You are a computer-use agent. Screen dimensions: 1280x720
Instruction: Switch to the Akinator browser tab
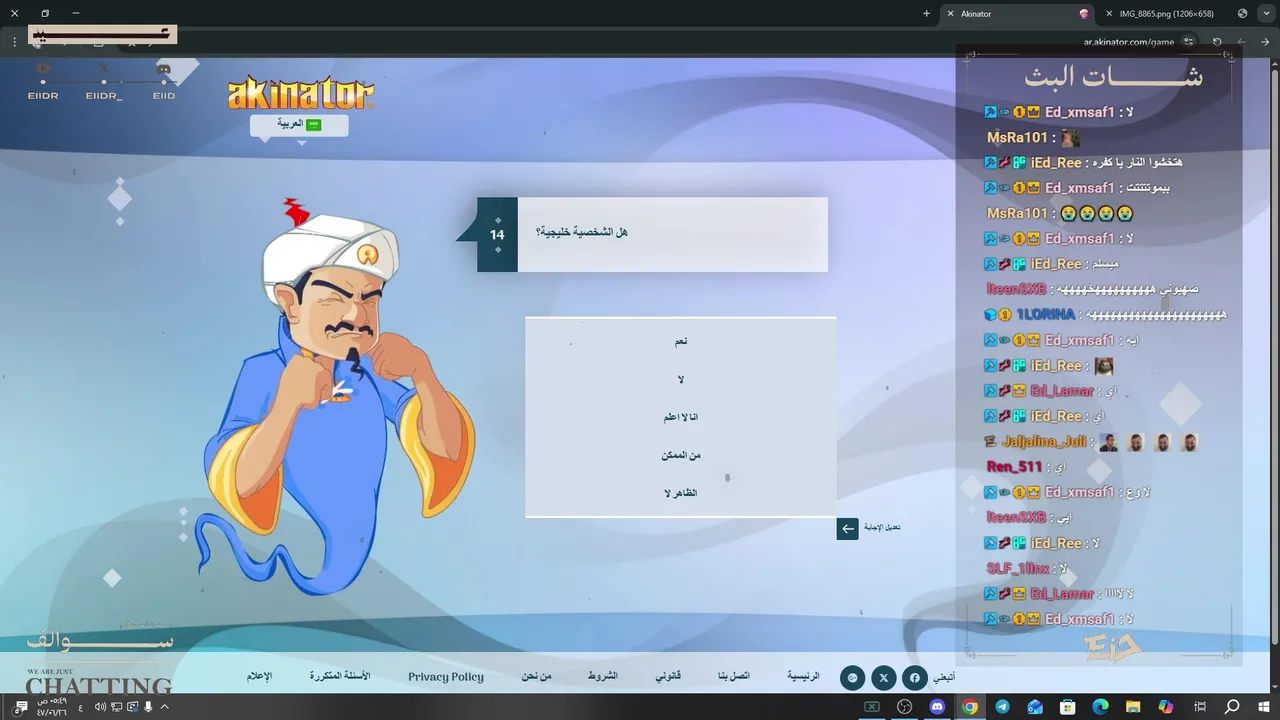pyautogui.click(x=1018, y=14)
